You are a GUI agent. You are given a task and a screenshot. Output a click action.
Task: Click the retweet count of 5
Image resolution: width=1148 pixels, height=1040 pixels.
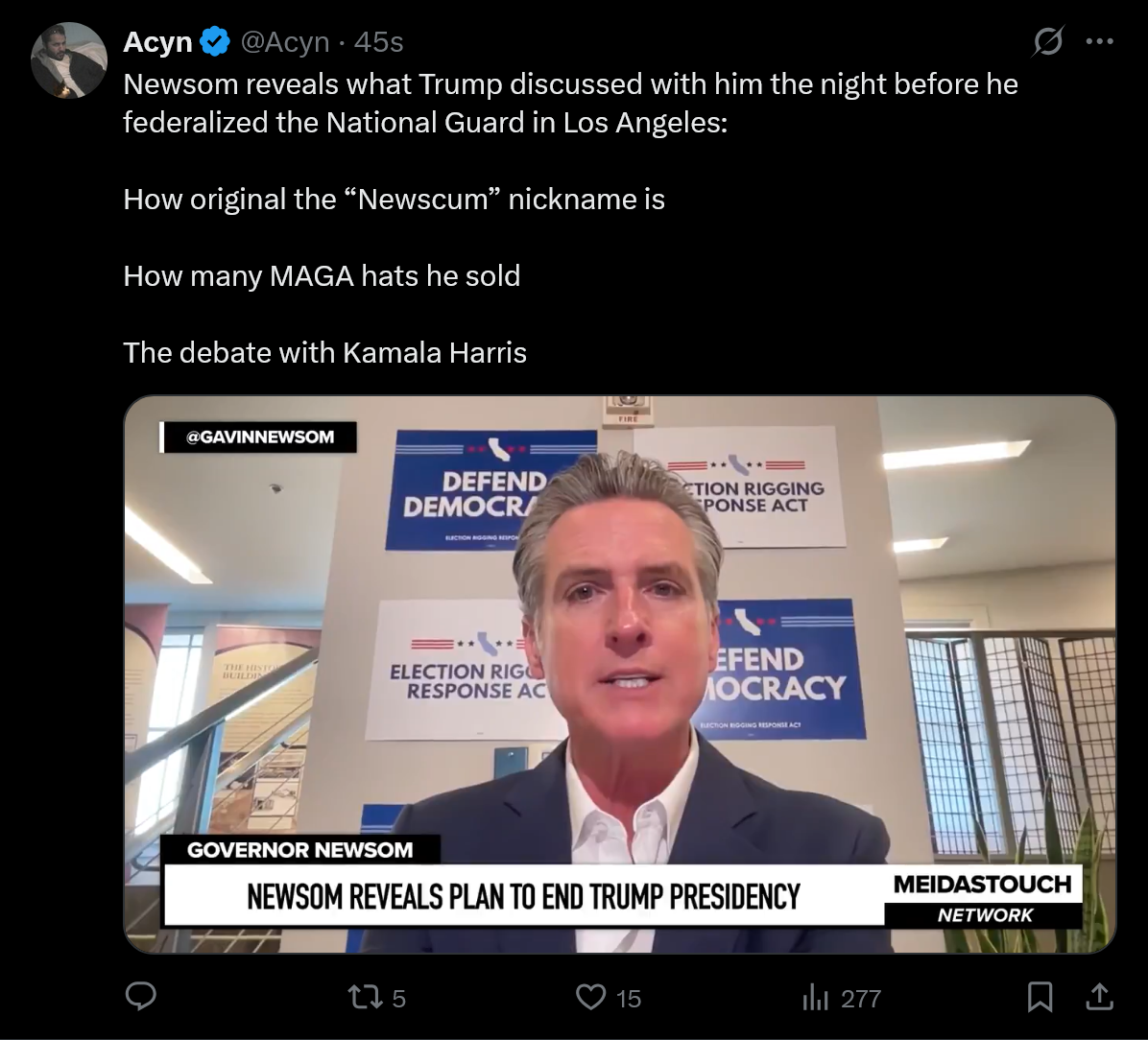click(399, 999)
